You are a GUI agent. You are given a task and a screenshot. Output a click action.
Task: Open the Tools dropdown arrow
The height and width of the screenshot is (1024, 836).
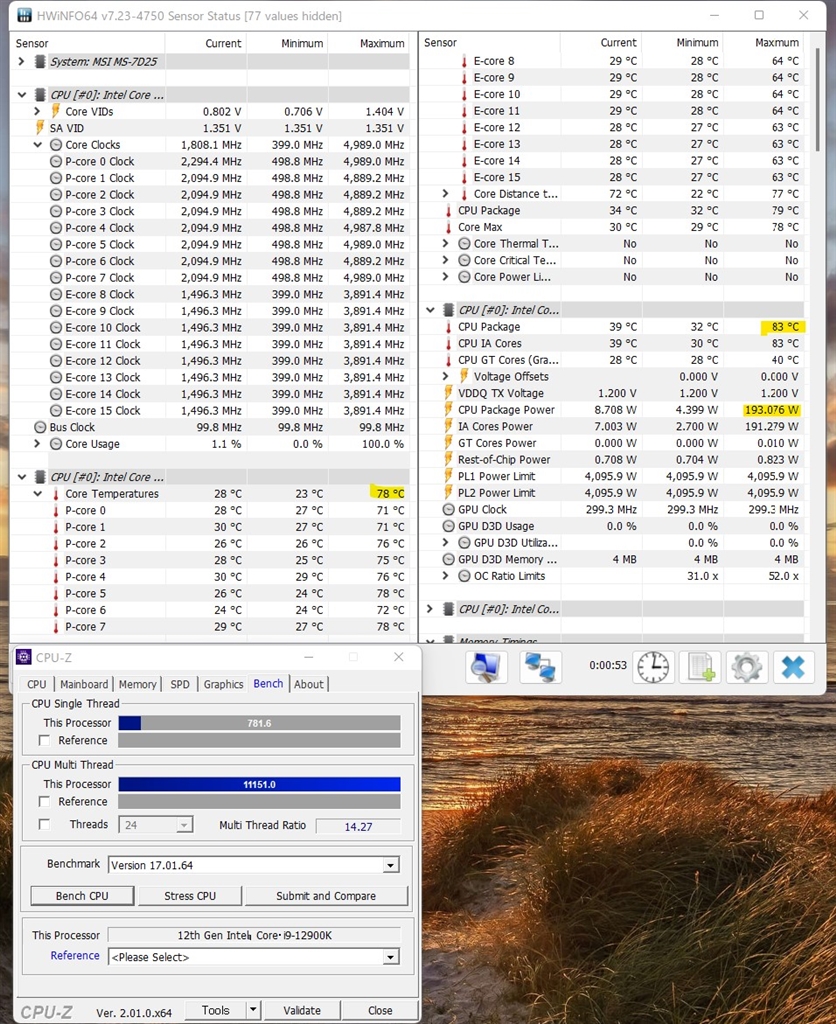(253, 1010)
